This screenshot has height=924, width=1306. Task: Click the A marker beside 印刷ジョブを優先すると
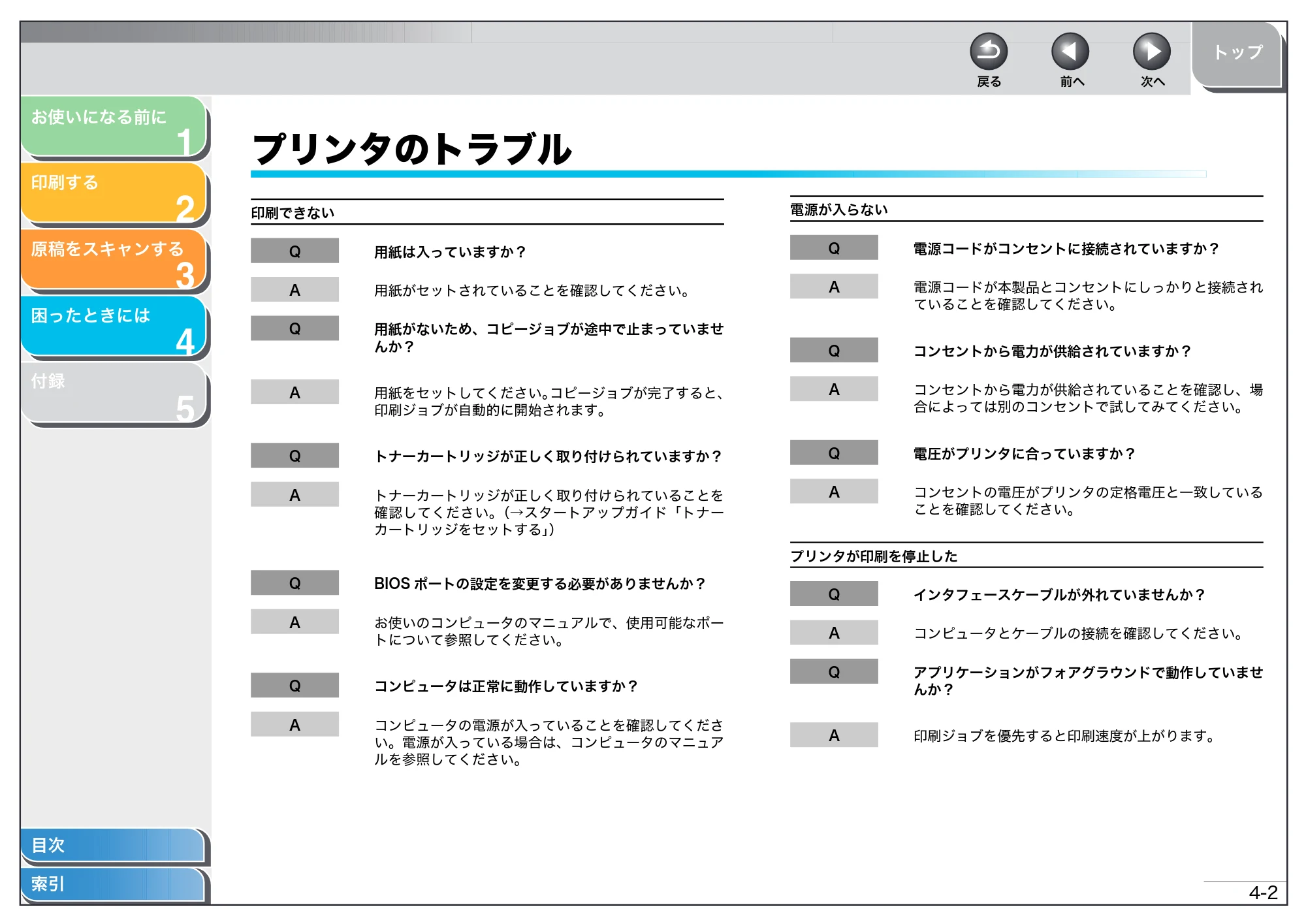pos(834,735)
